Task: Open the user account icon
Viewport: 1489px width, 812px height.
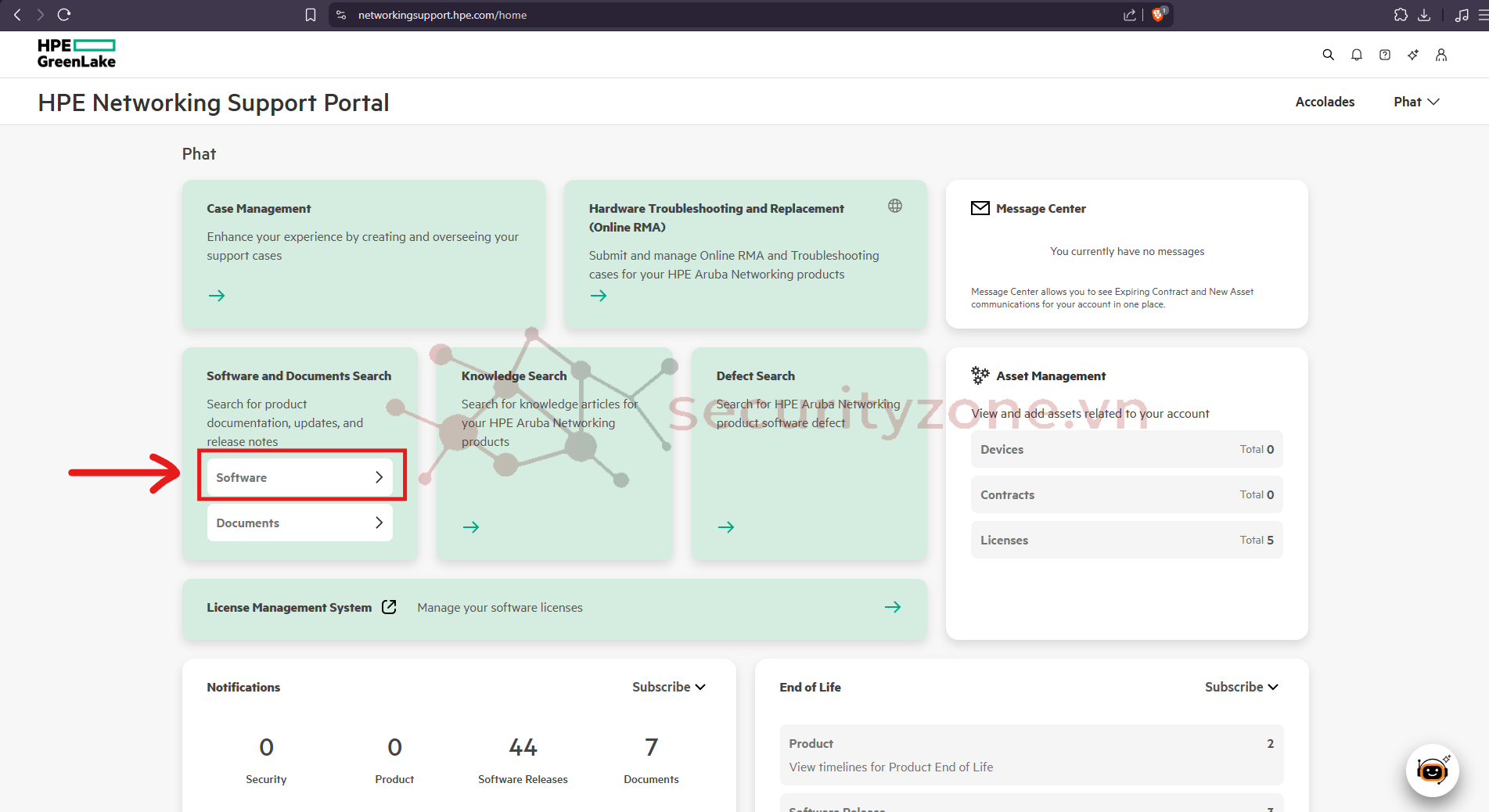Action: 1440,54
